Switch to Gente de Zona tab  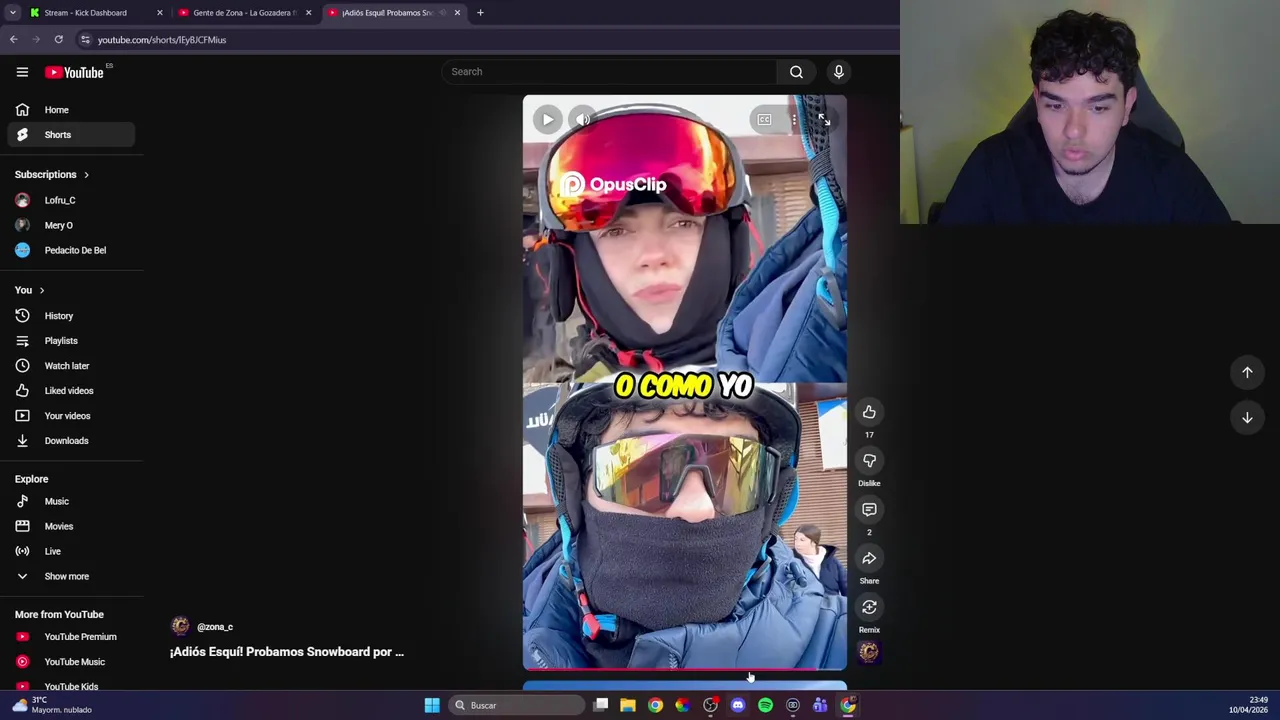pos(244,13)
